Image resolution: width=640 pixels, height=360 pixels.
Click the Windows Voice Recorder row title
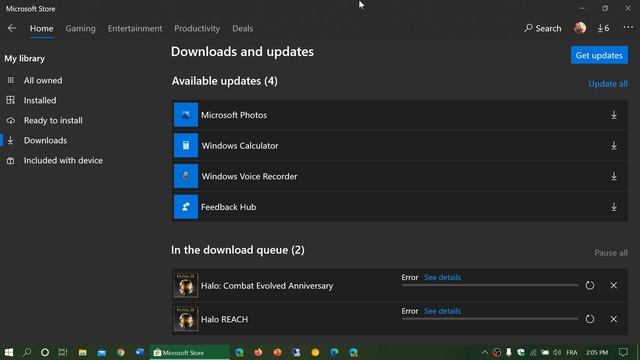[x=249, y=176]
